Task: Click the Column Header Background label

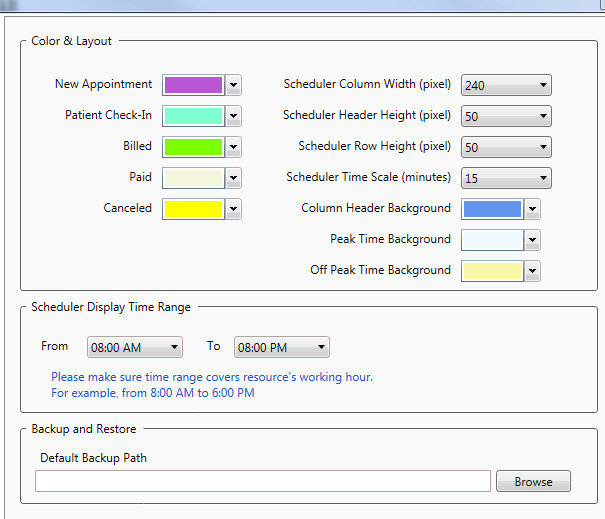Action: click(376, 208)
